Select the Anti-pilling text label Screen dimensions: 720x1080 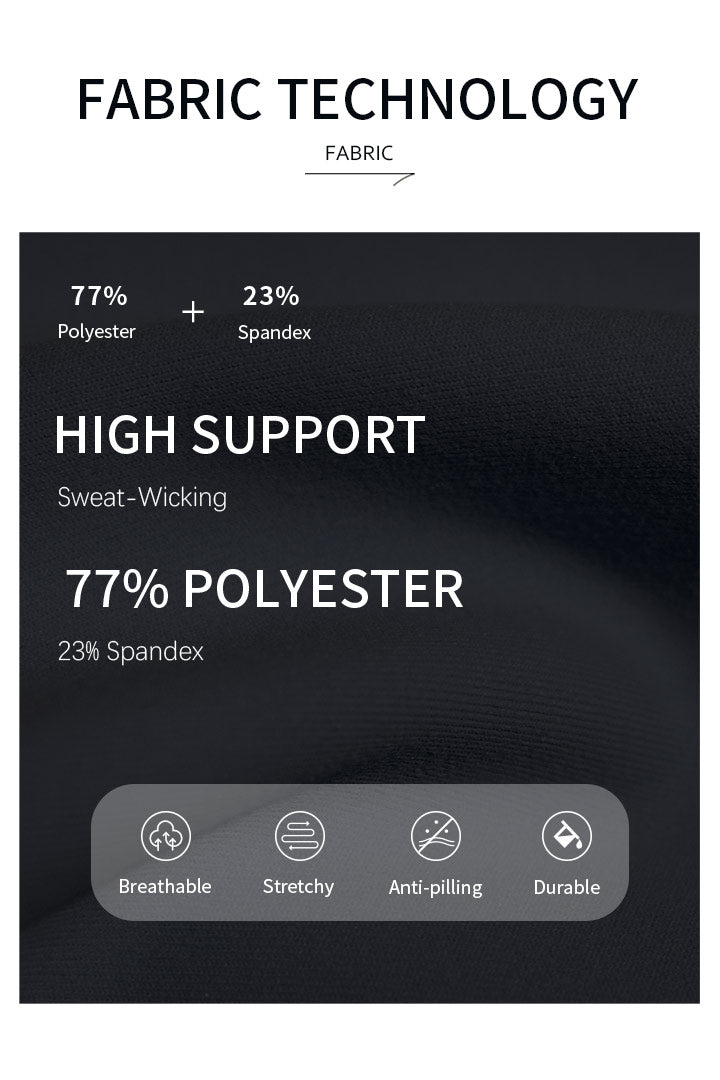pyautogui.click(x=435, y=888)
